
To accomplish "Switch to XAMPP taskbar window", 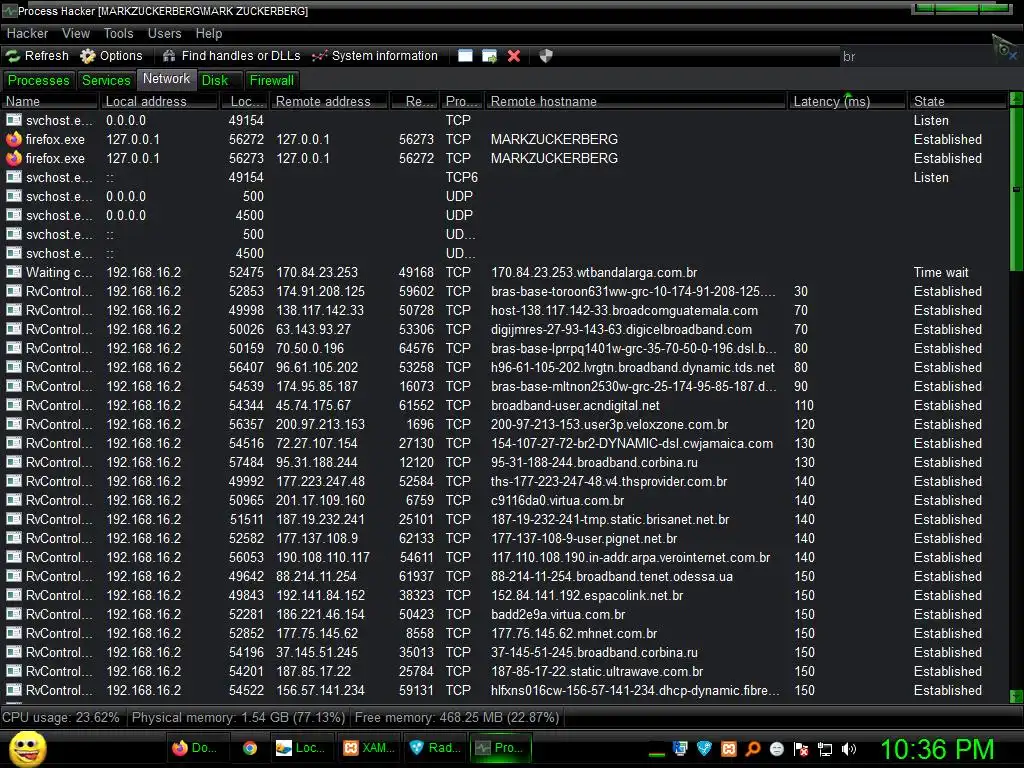I will click(369, 748).
